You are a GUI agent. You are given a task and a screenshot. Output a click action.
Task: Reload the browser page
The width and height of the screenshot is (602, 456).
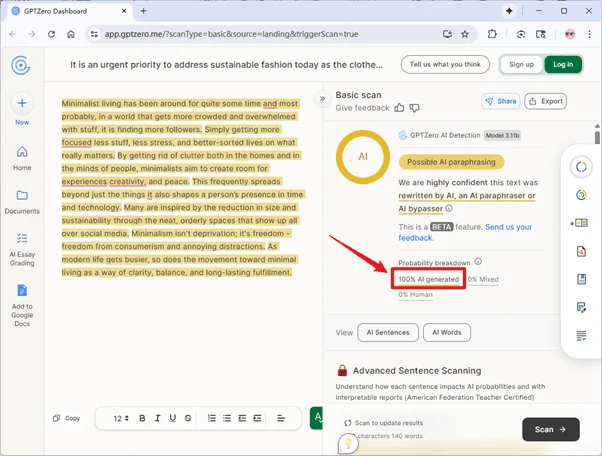(51, 34)
